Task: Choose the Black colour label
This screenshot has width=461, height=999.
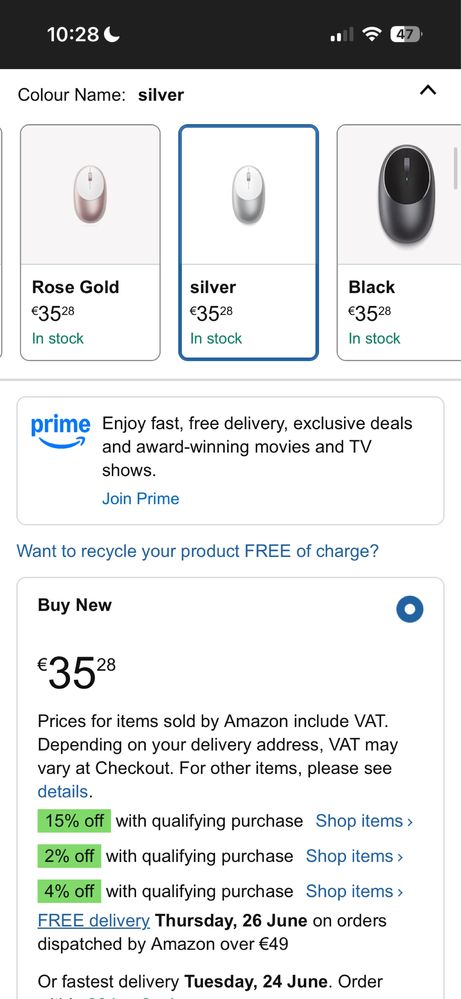Action: 372,287
